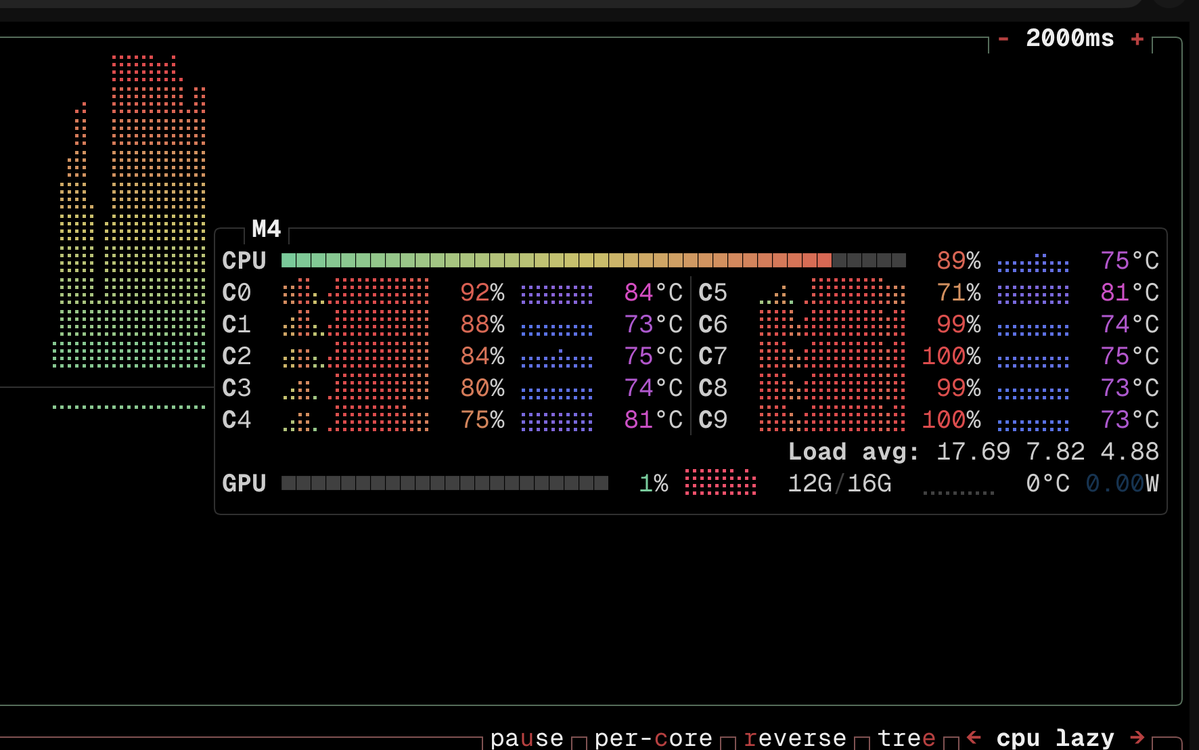Click the C0 temperature 84°C
The width and height of the screenshot is (1199, 750).
[653, 293]
